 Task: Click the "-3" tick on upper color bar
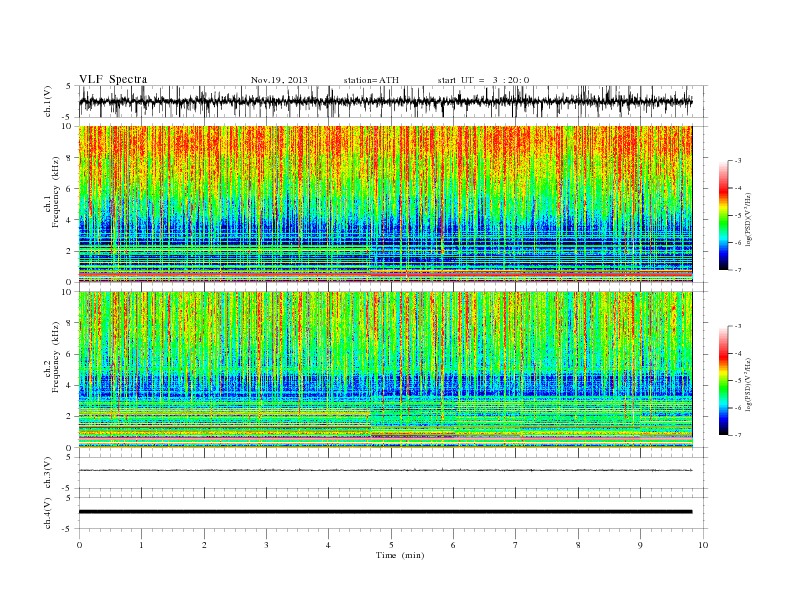[x=737, y=161]
